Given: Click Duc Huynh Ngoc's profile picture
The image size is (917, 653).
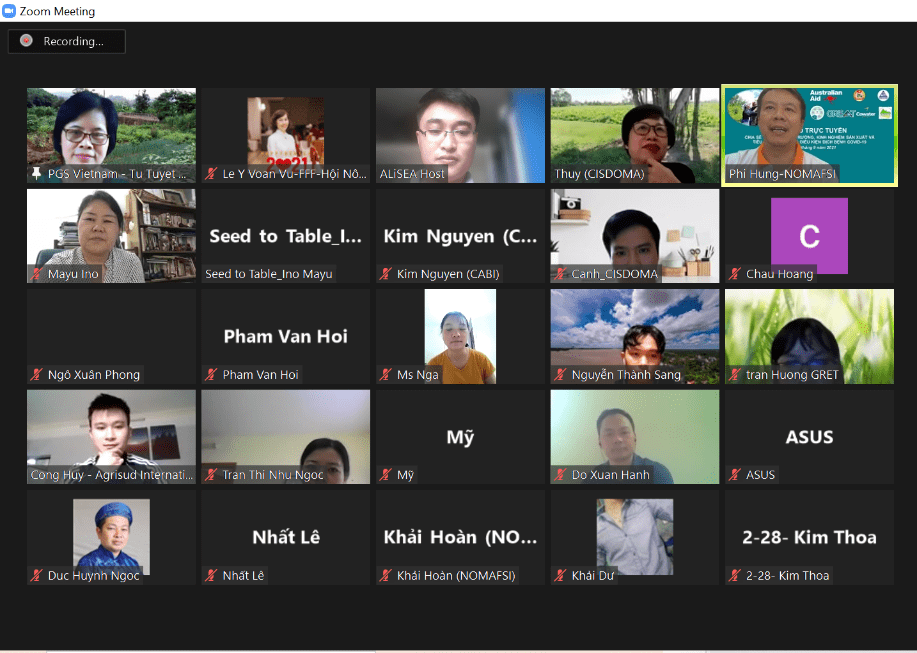Looking at the screenshot, I should click(111, 535).
